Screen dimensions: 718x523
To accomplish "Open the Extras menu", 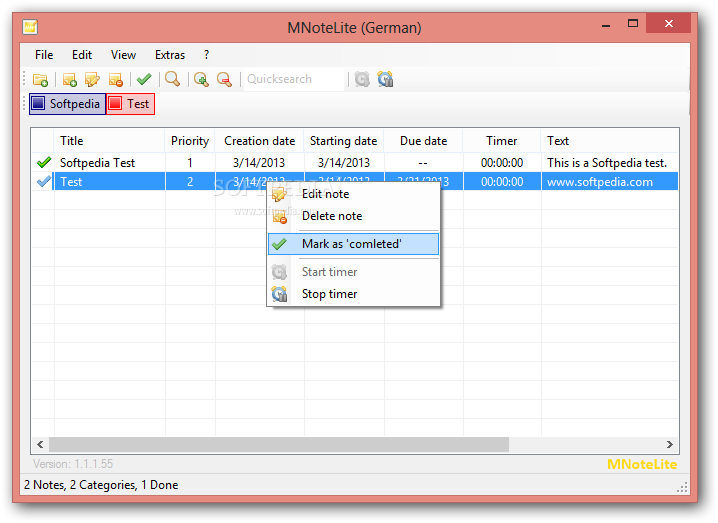I will pos(170,55).
